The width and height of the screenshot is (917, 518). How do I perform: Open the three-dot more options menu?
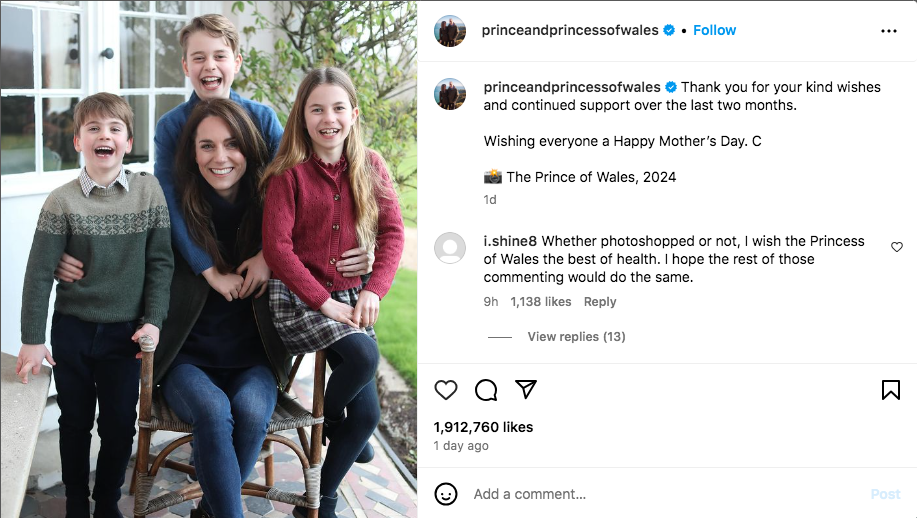889,31
